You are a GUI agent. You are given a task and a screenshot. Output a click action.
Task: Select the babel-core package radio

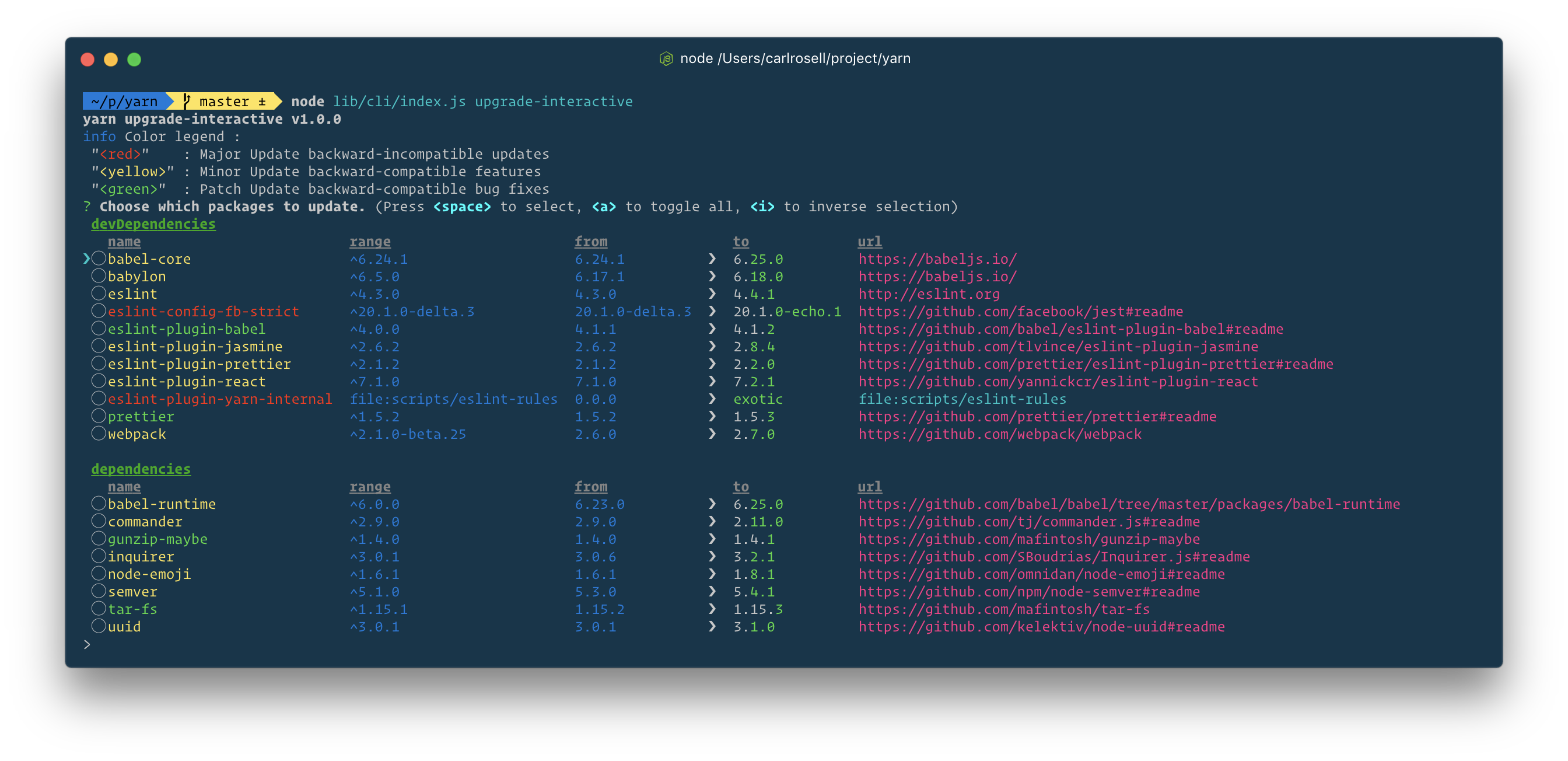[99, 259]
